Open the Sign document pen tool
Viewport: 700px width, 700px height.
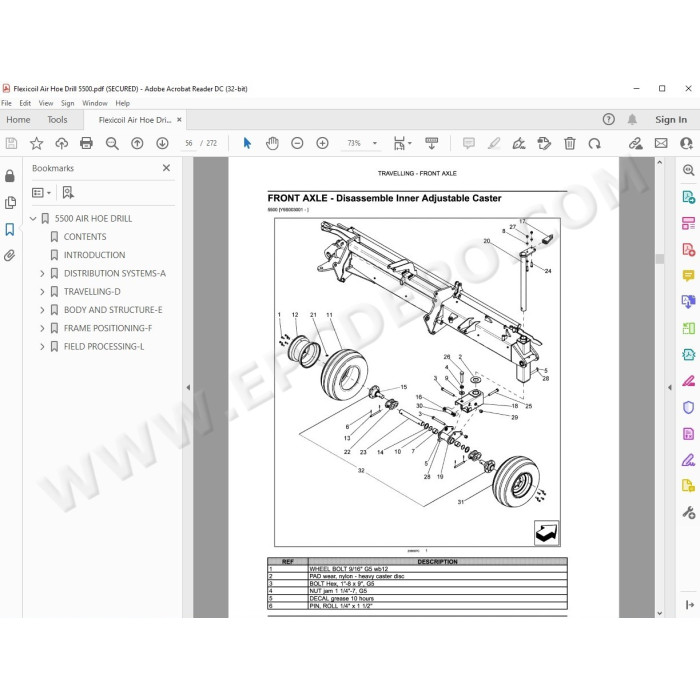click(x=519, y=143)
